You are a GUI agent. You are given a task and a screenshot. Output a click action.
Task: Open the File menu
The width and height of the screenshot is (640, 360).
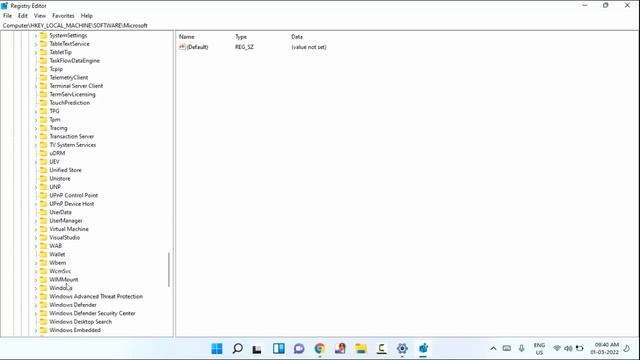[7, 16]
